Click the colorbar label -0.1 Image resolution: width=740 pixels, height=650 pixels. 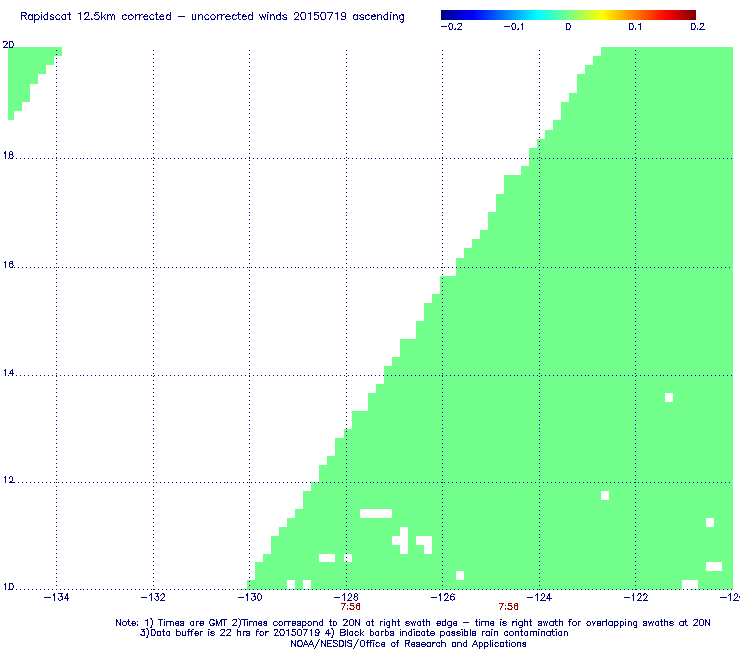click(513, 27)
